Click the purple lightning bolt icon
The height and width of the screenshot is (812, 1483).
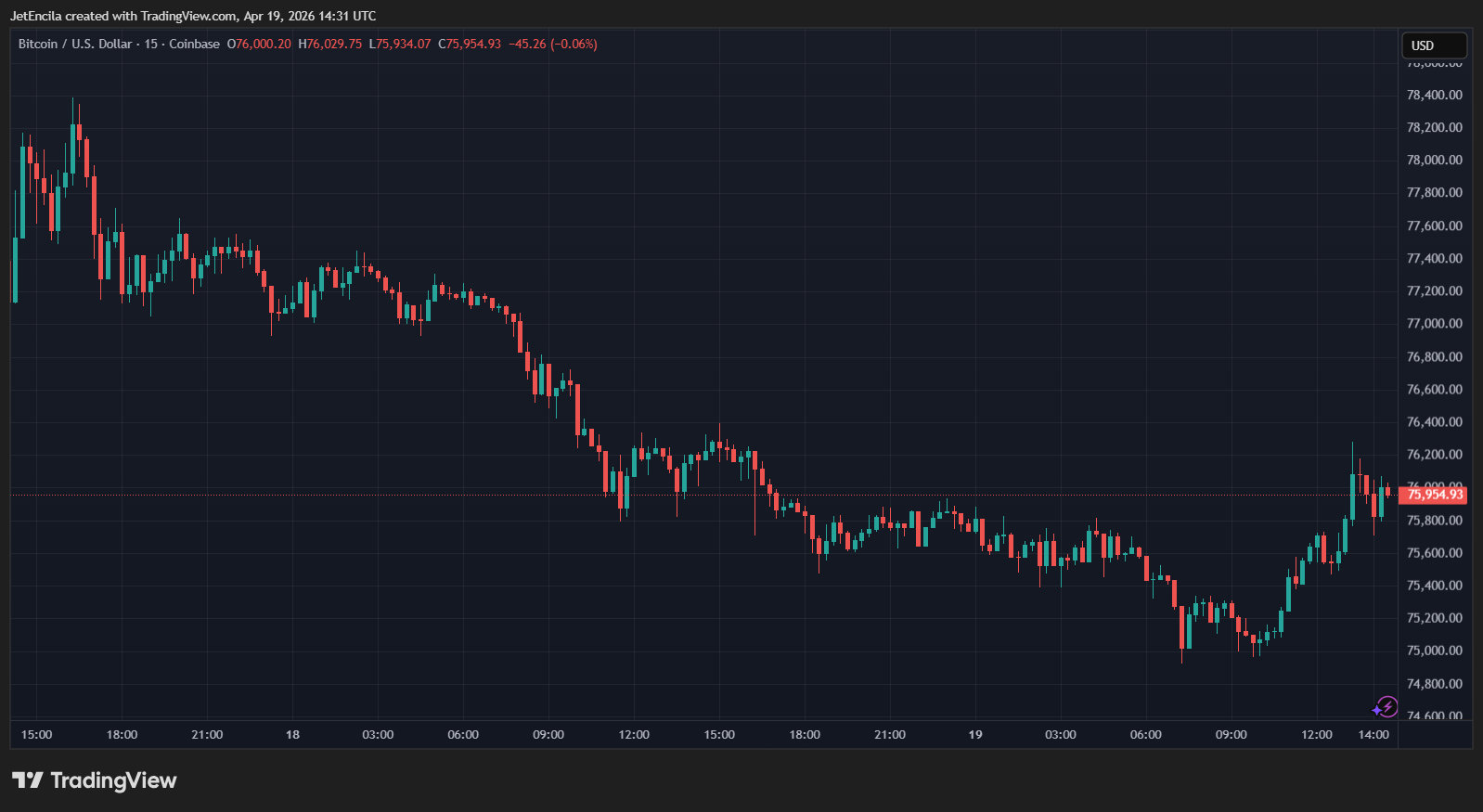[1386, 707]
